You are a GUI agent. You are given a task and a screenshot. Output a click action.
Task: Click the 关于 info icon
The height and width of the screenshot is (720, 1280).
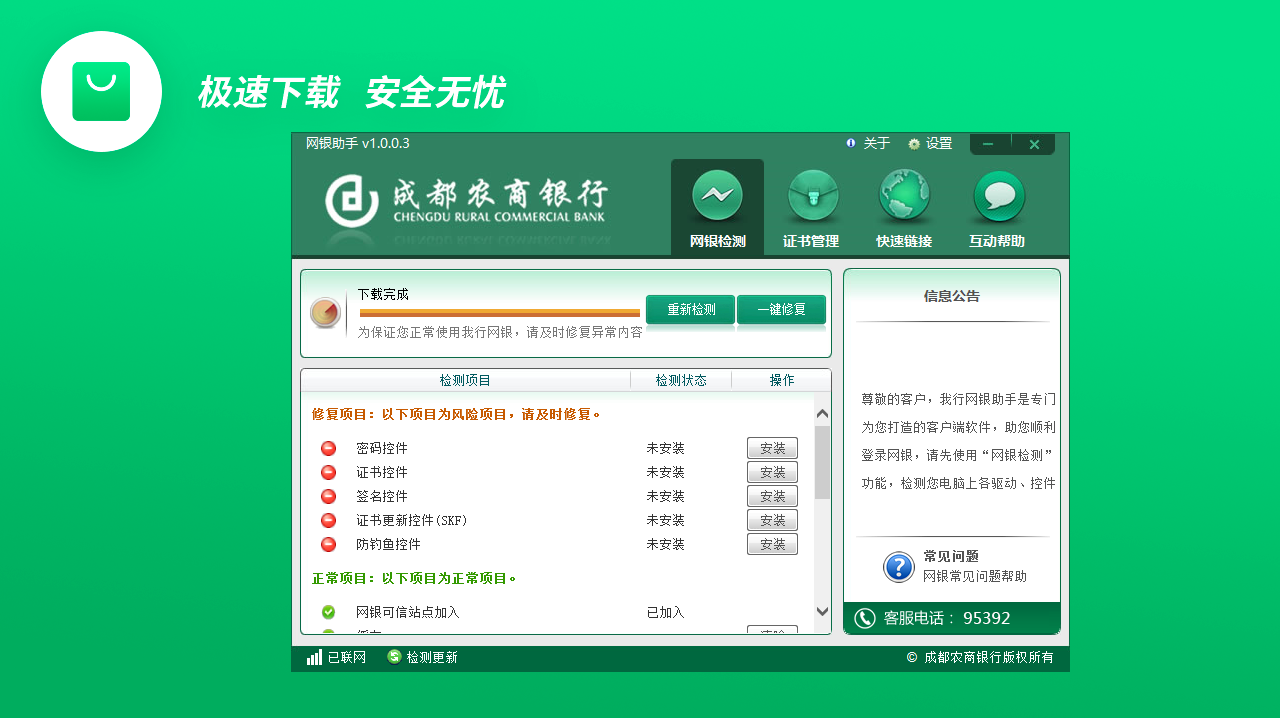pos(850,143)
